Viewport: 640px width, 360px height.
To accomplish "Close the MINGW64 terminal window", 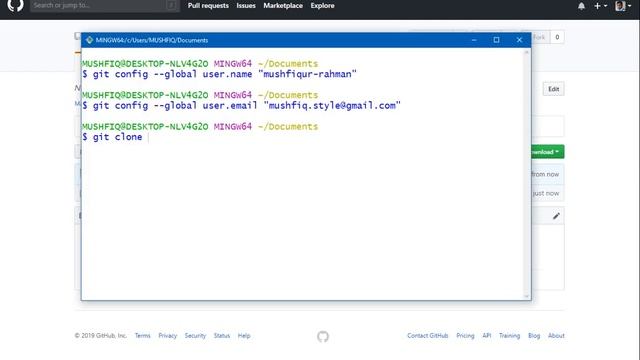I will click(x=519, y=40).
